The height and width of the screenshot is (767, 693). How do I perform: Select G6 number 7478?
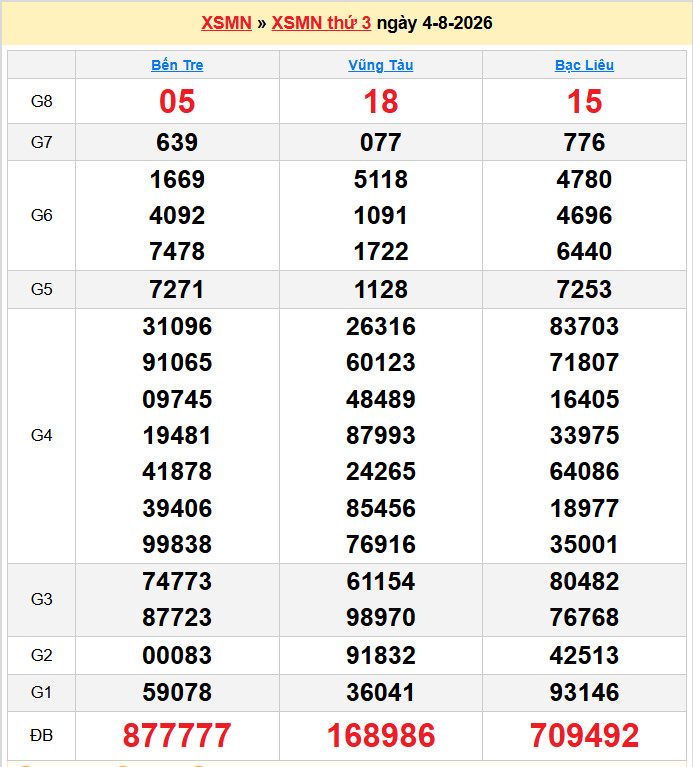pos(177,251)
